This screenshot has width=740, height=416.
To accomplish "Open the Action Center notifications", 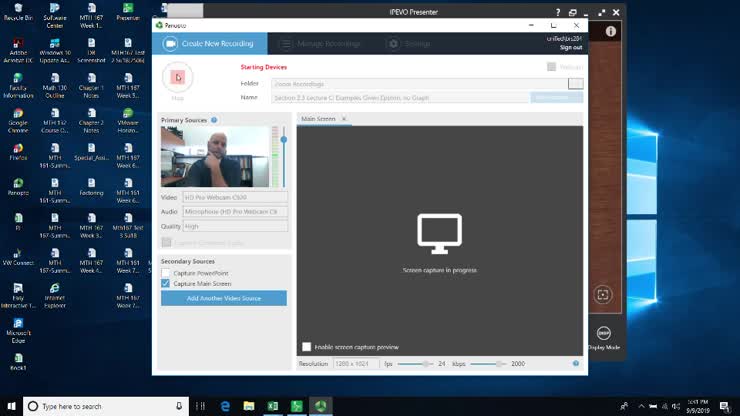I will (x=725, y=406).
